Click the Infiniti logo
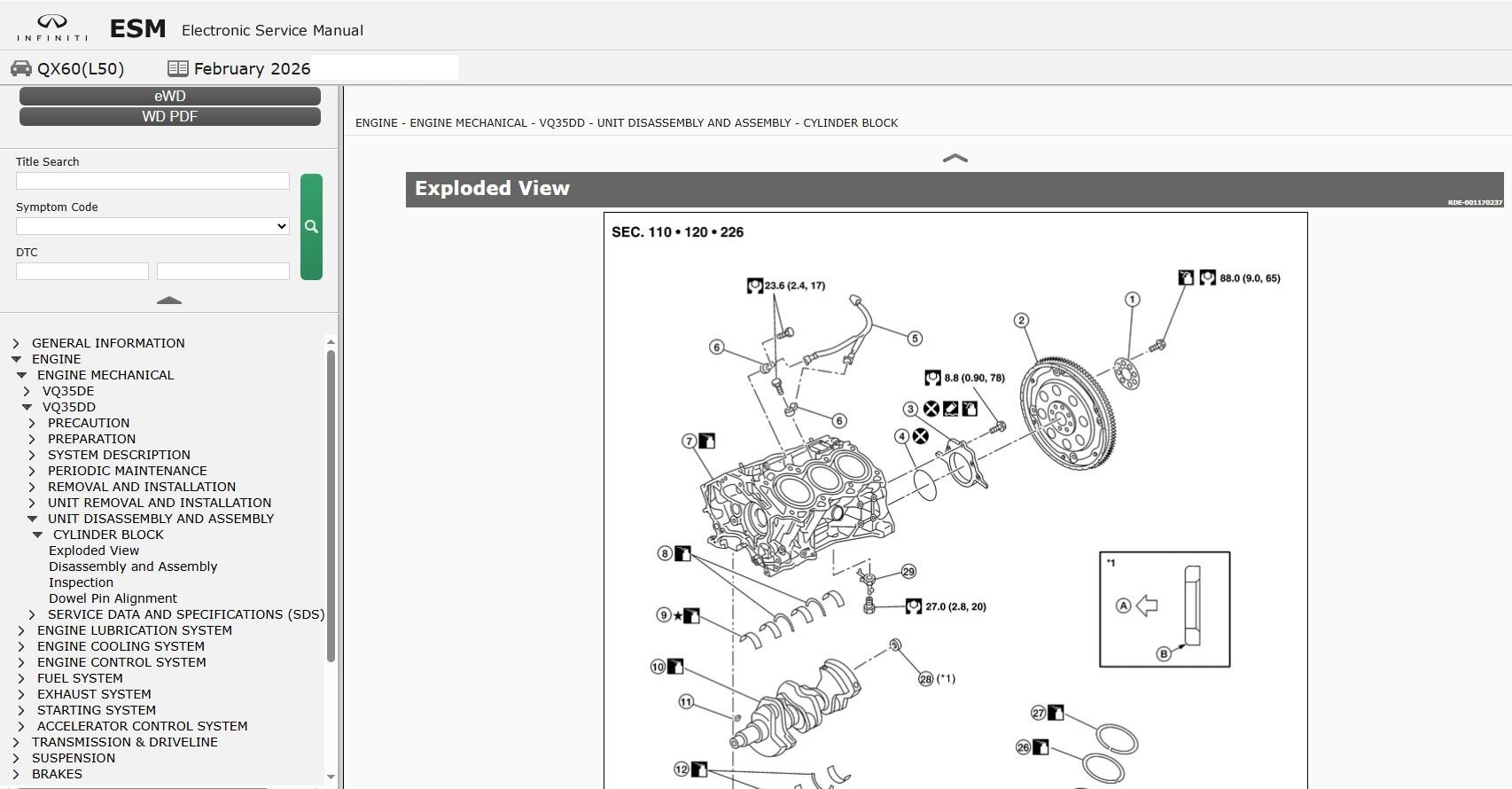1512x789 pixels. [x=52, y=28]
